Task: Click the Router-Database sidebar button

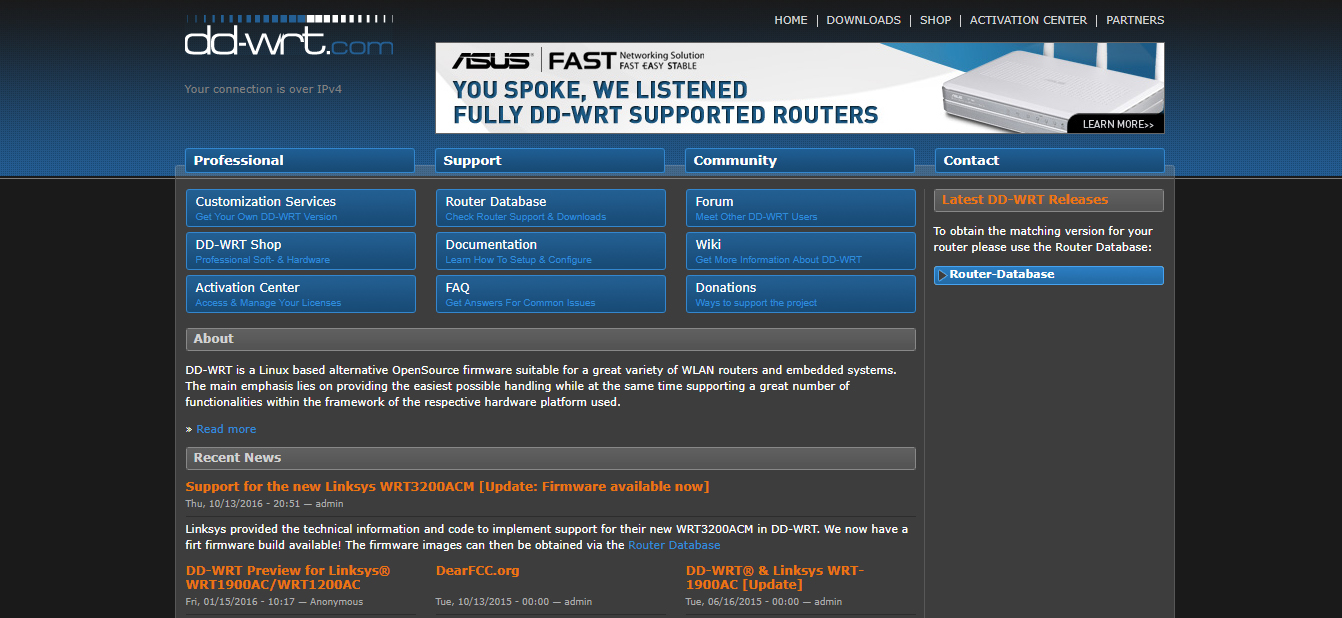Action: point(1049,275)
